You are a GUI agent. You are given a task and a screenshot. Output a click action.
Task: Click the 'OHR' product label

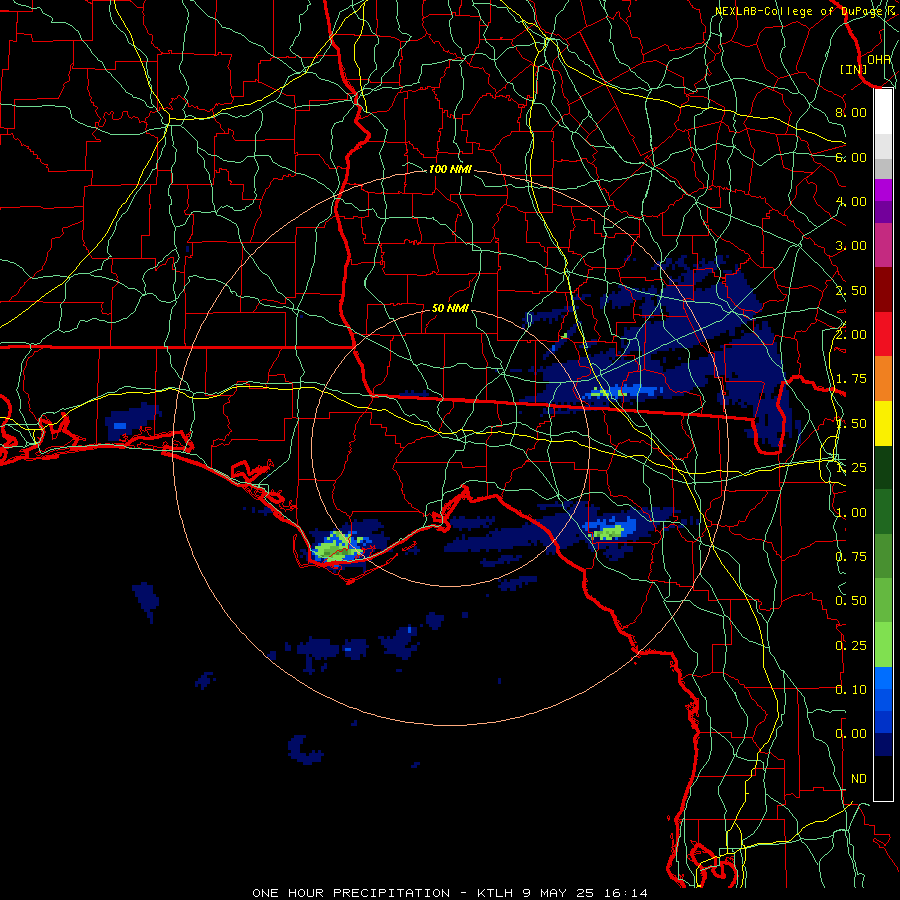tap(878, 59)
